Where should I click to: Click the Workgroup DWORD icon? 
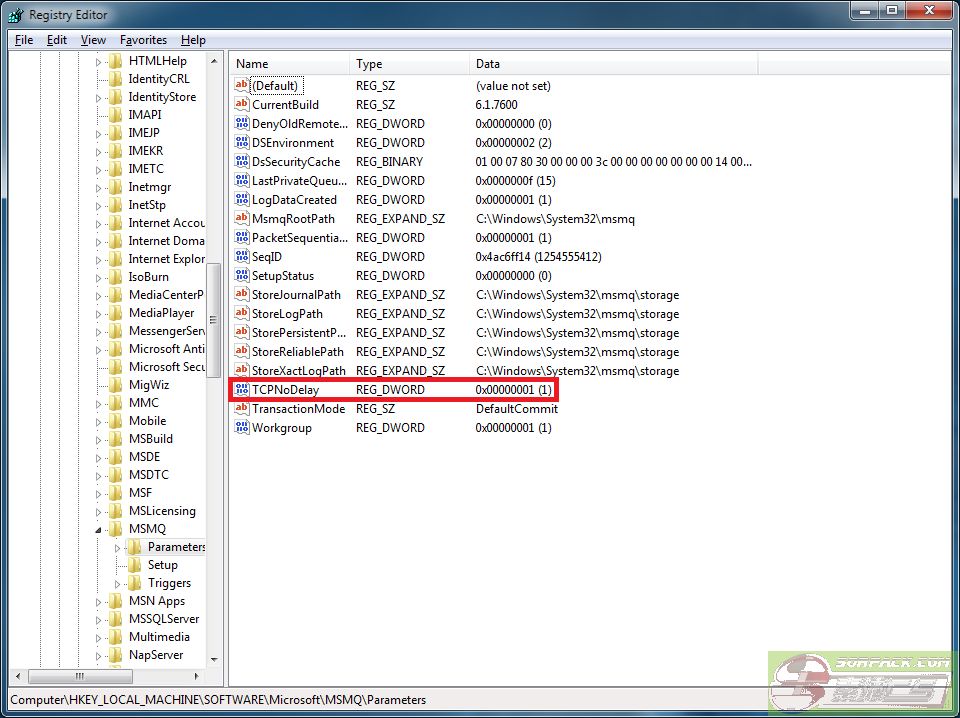tap(242, 427)
